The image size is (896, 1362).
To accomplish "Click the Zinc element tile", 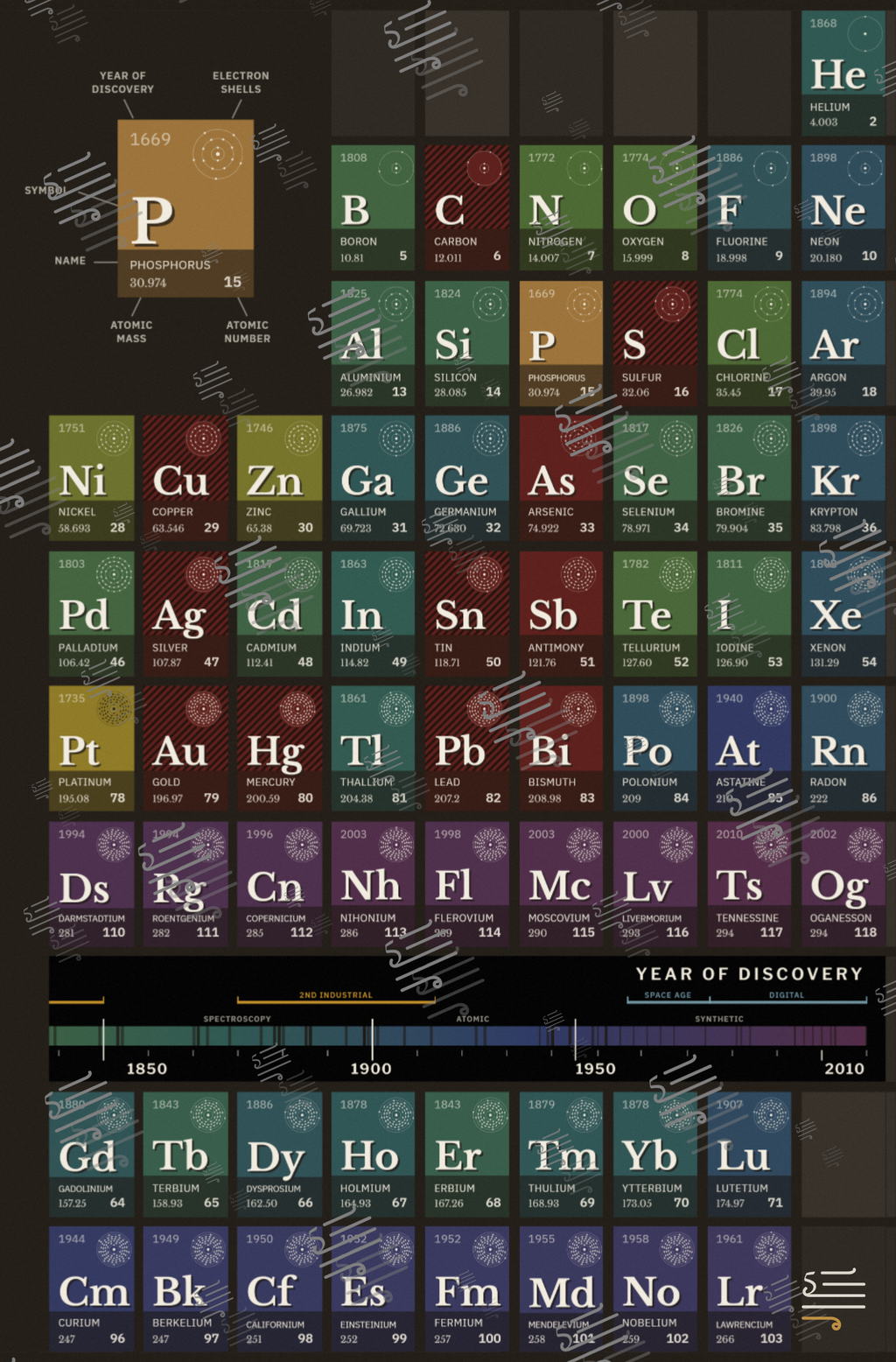I will tap(279, 478).
